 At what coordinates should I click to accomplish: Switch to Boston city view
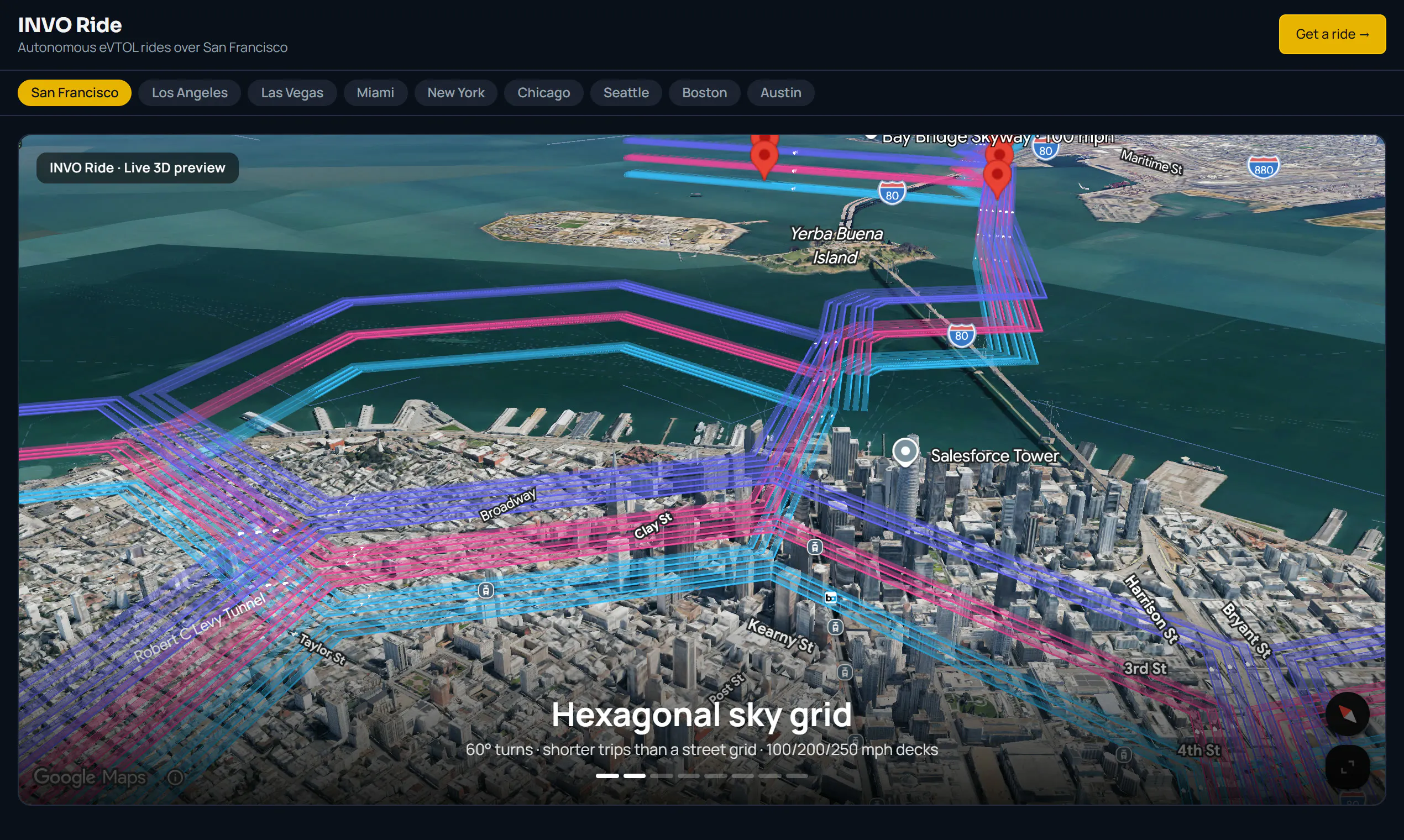[704, 93]
